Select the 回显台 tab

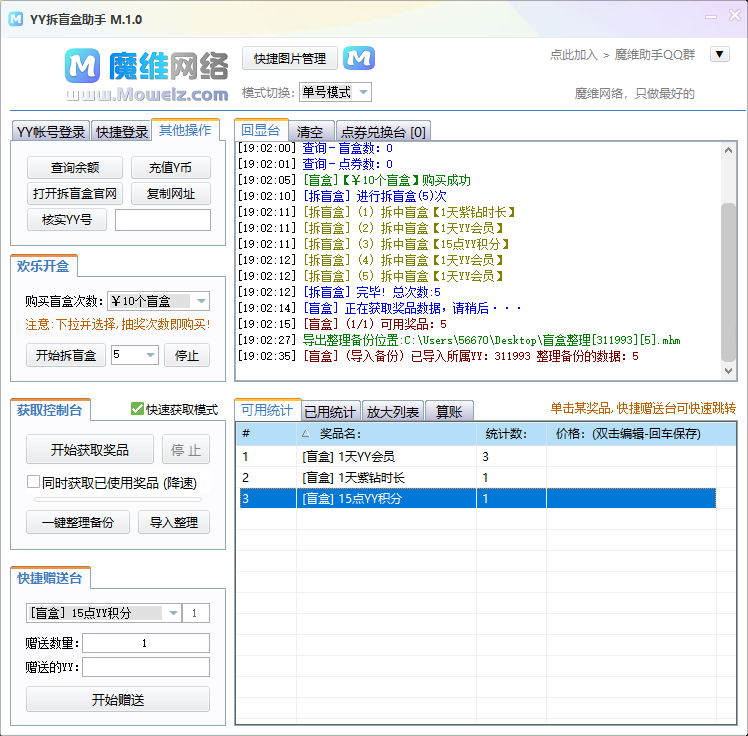pos(260,130)
